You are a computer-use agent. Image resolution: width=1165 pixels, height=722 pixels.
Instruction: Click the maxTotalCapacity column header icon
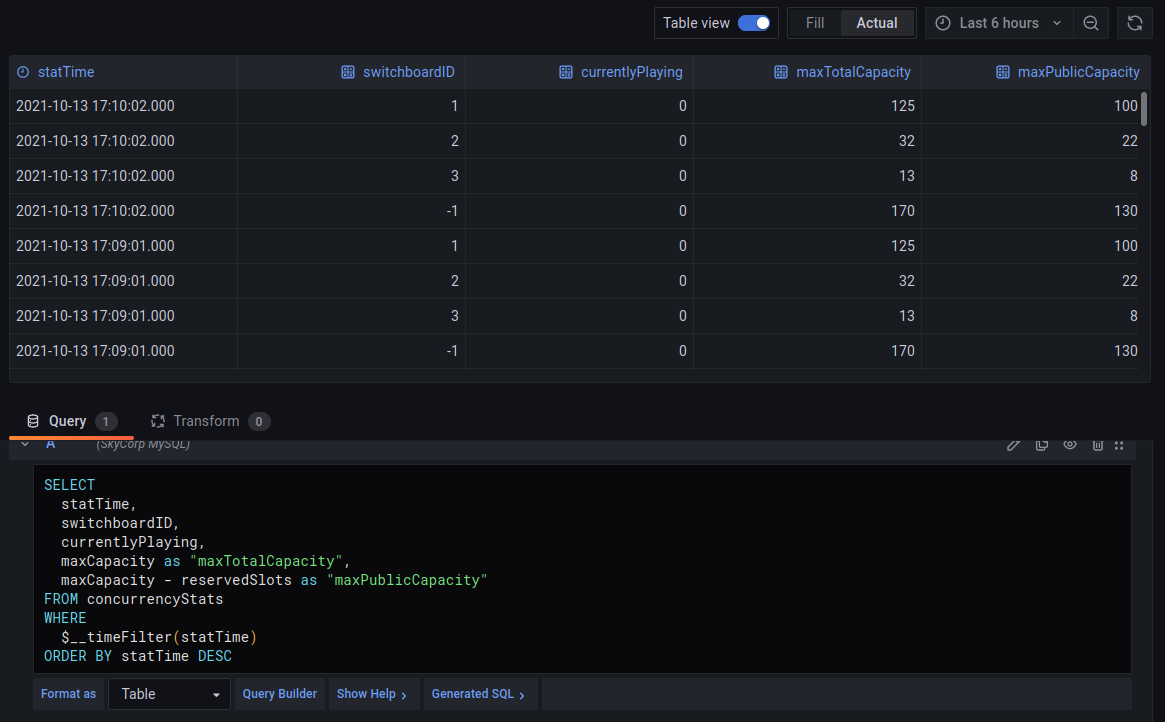point(781,72)
